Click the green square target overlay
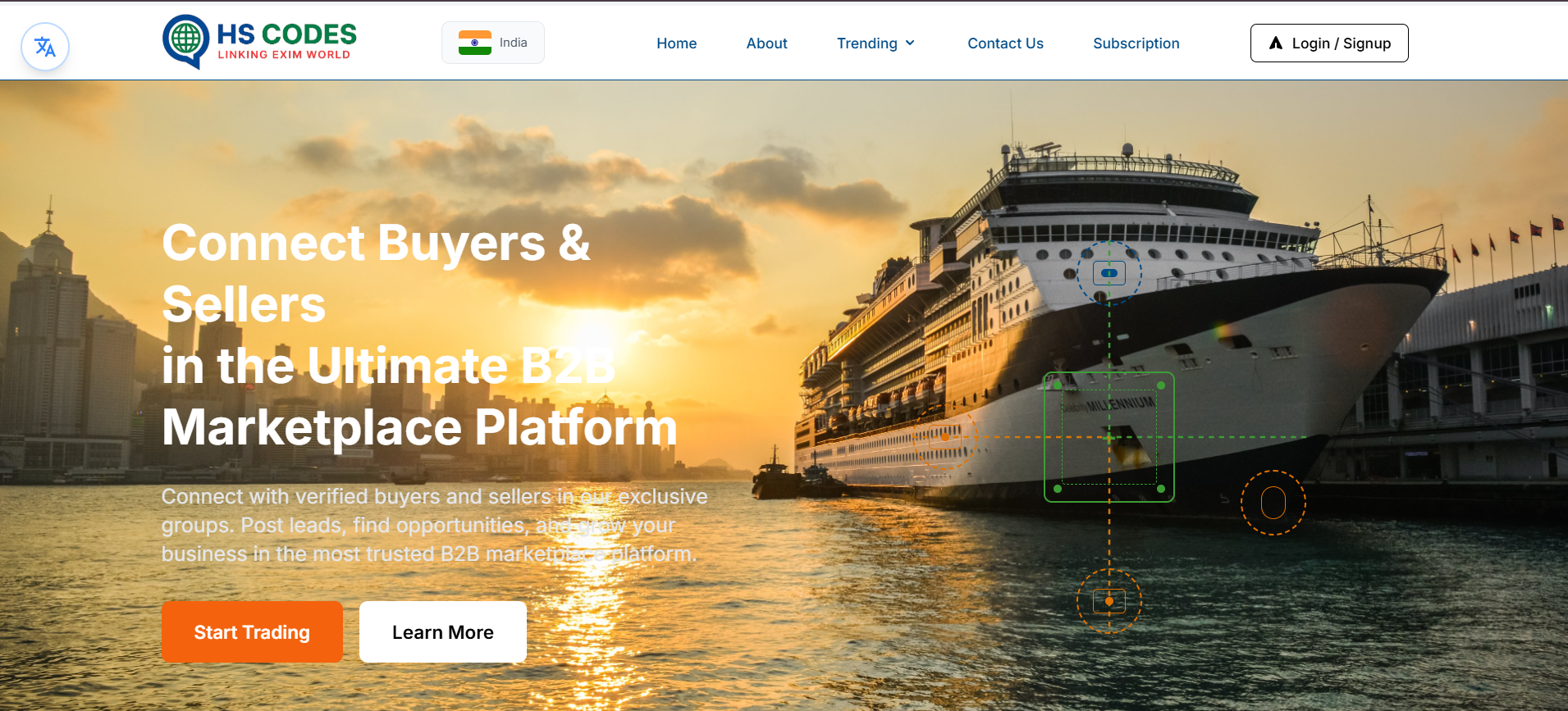1568x711 pixels. coord(1109,437)
